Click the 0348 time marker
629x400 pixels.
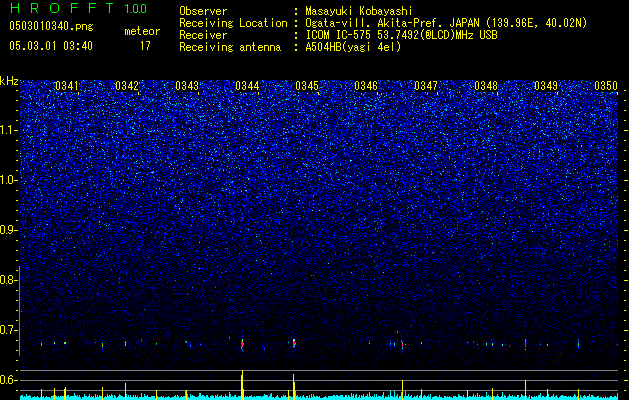coord(486,86)
